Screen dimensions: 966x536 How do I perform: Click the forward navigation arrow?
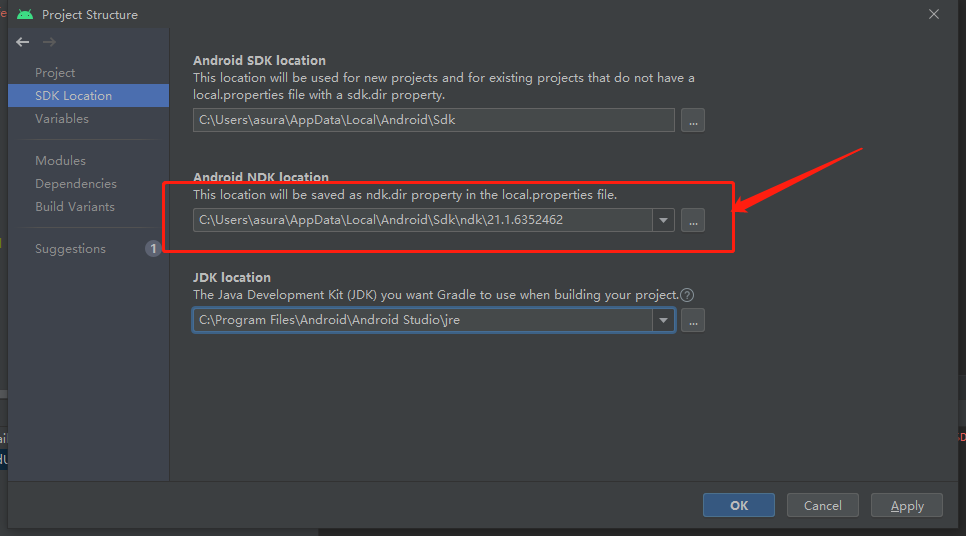pos(49,42)
